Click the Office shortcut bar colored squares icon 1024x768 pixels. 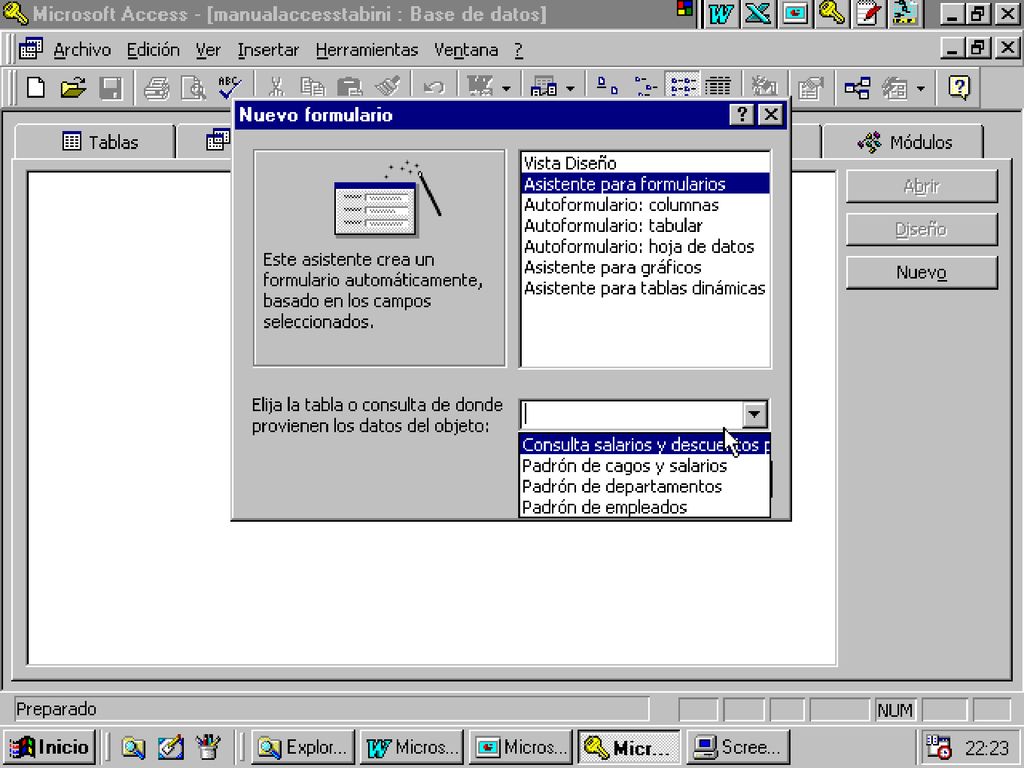pos(685,8)
